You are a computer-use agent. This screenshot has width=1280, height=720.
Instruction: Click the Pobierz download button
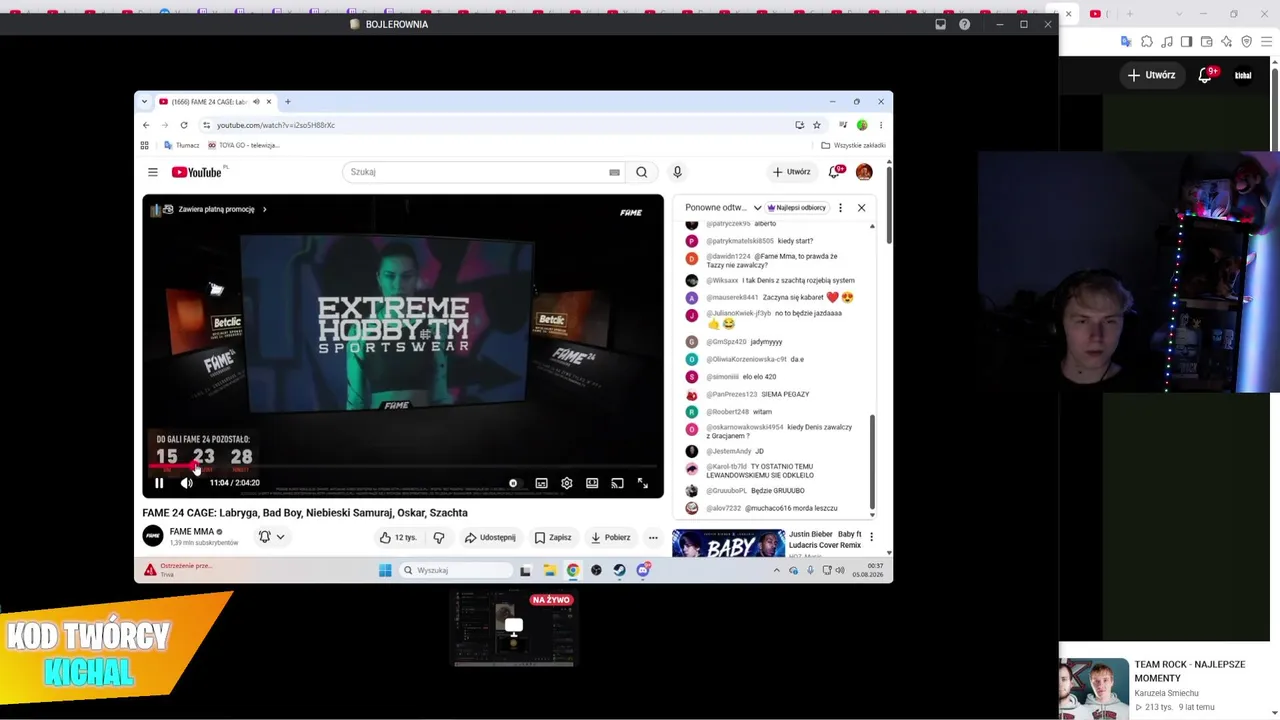click(610, 538)
